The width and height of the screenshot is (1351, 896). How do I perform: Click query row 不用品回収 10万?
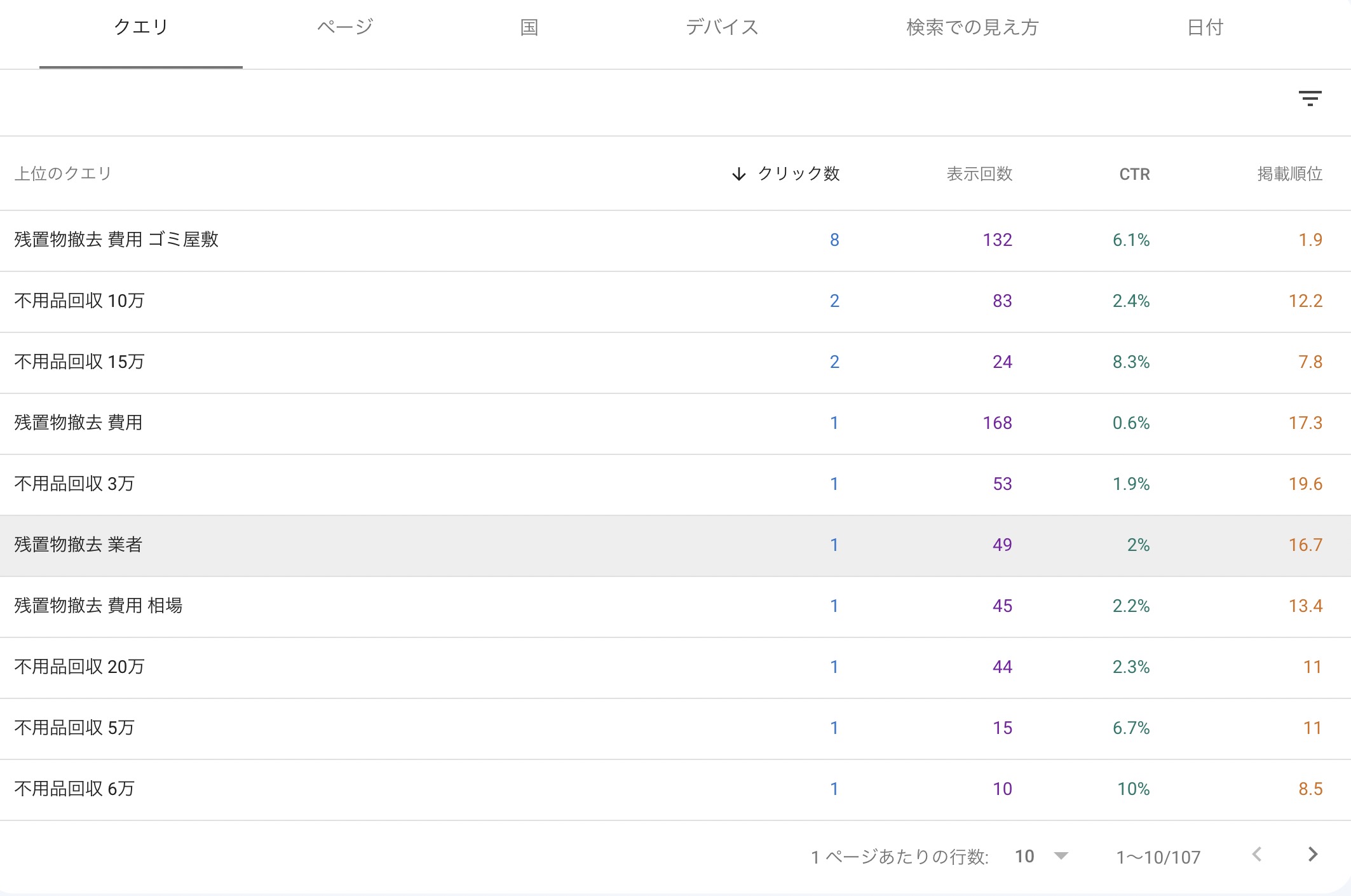coord(79,301)
